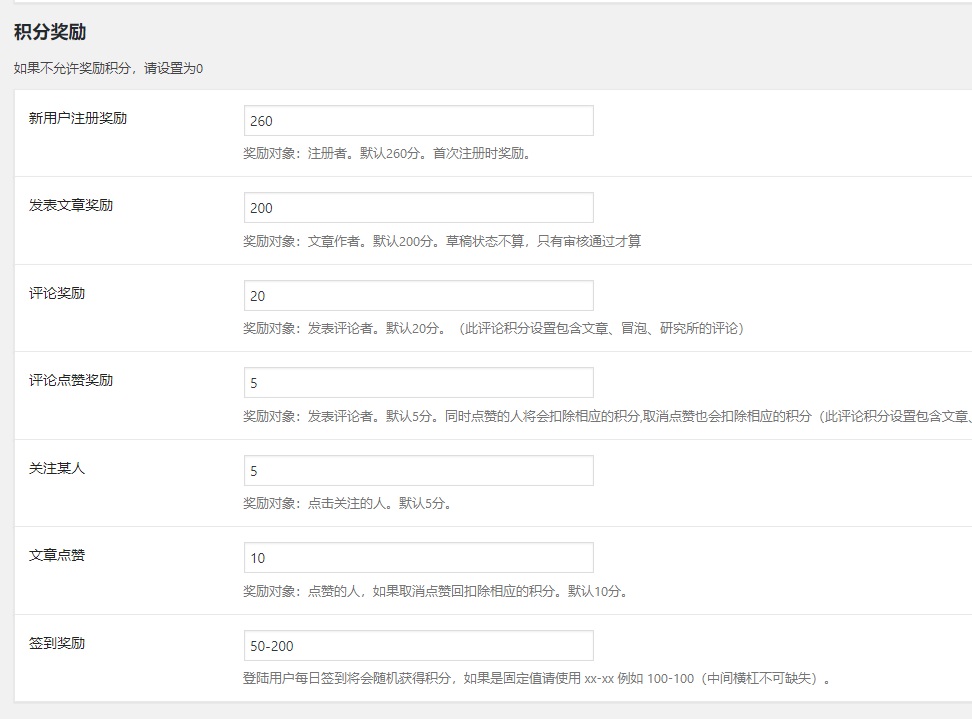Focus the 关注某人 points field
The image size is (972, 719).
coord(418,470)
